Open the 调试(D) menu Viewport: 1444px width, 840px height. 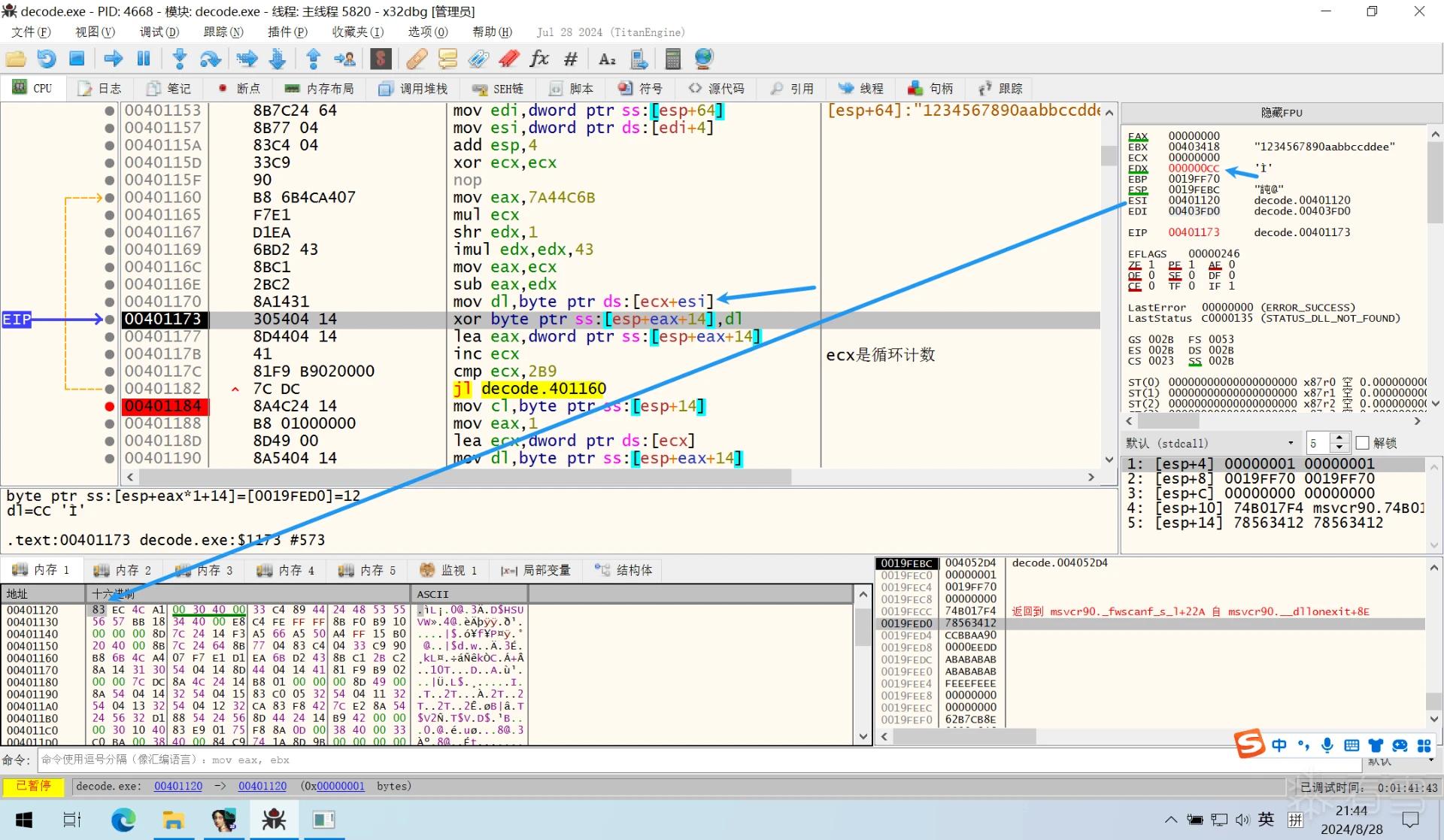159,32
